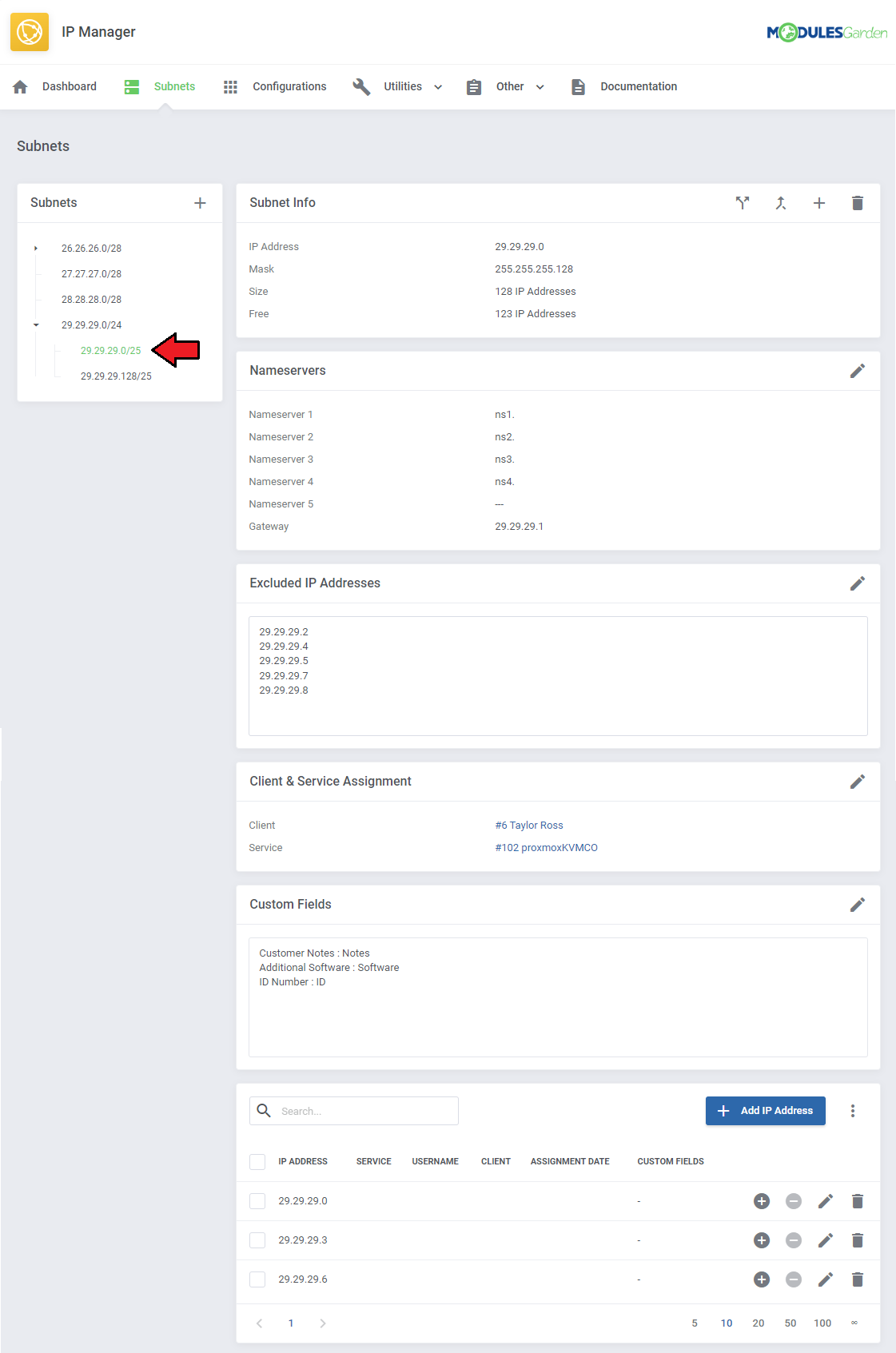896x1353 pixels.
Task: Open service link #102 proxmoxKVMCO
Action: pos(546,848)
